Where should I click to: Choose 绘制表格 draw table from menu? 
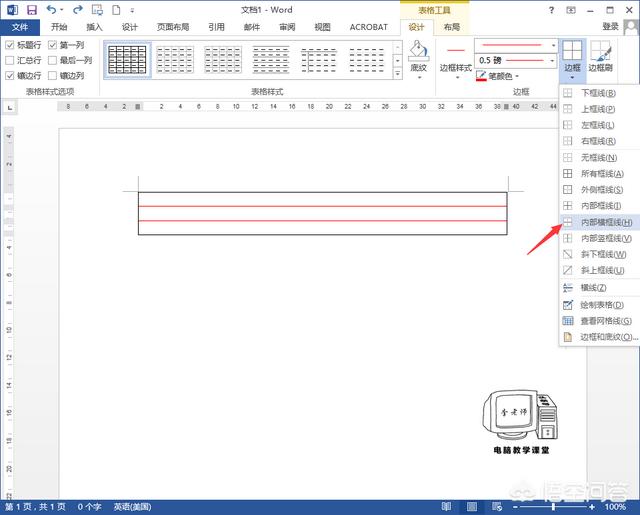(x=600, y=304)
